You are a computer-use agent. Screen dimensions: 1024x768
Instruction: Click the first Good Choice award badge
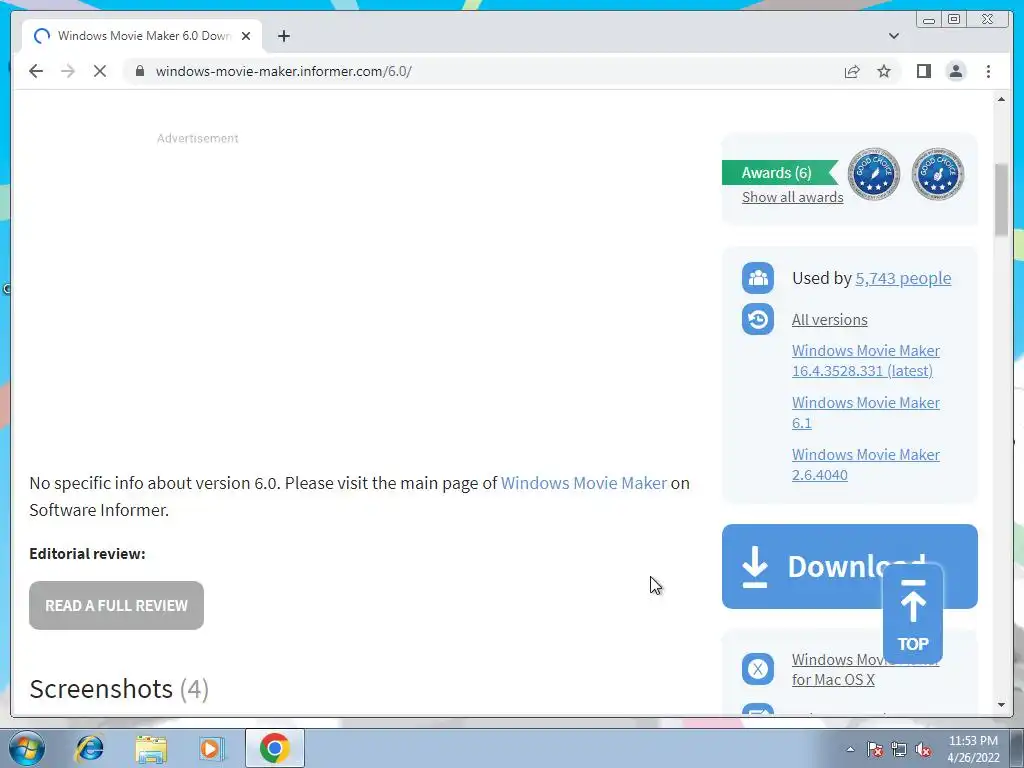tap(874, 174)
